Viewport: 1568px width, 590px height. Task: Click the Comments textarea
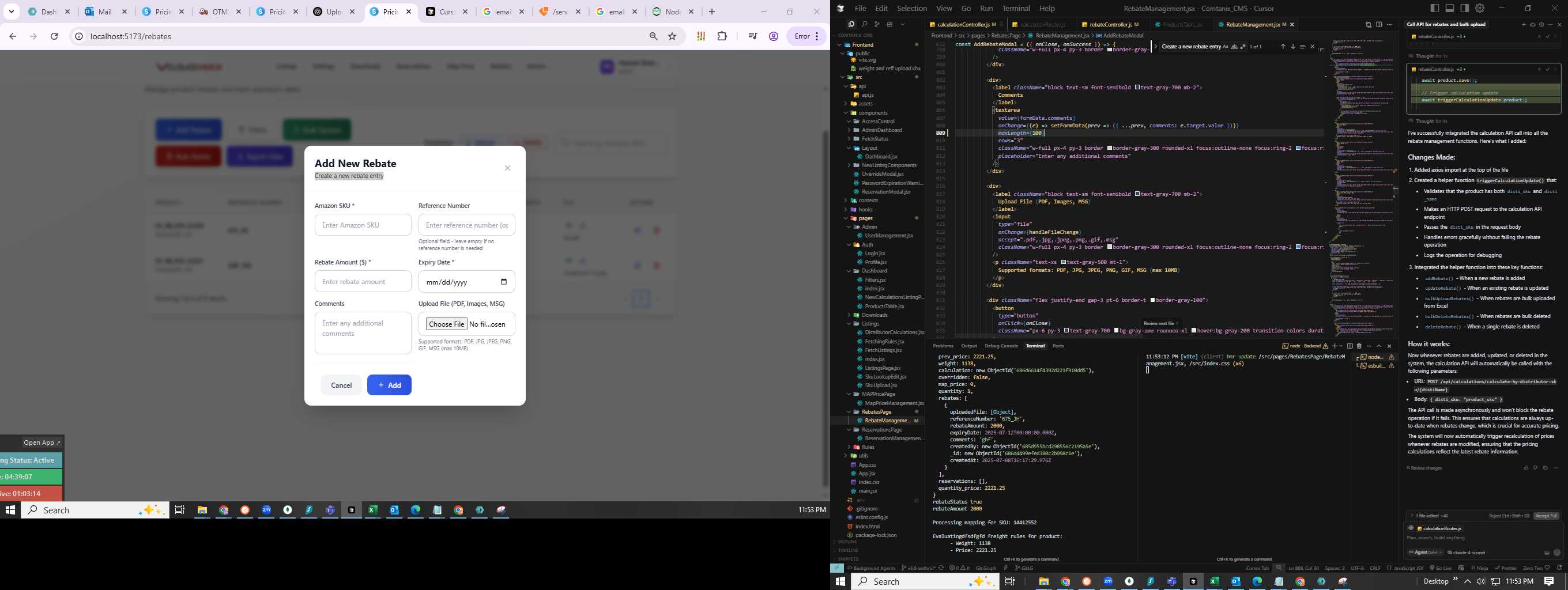tap(363, 332)
